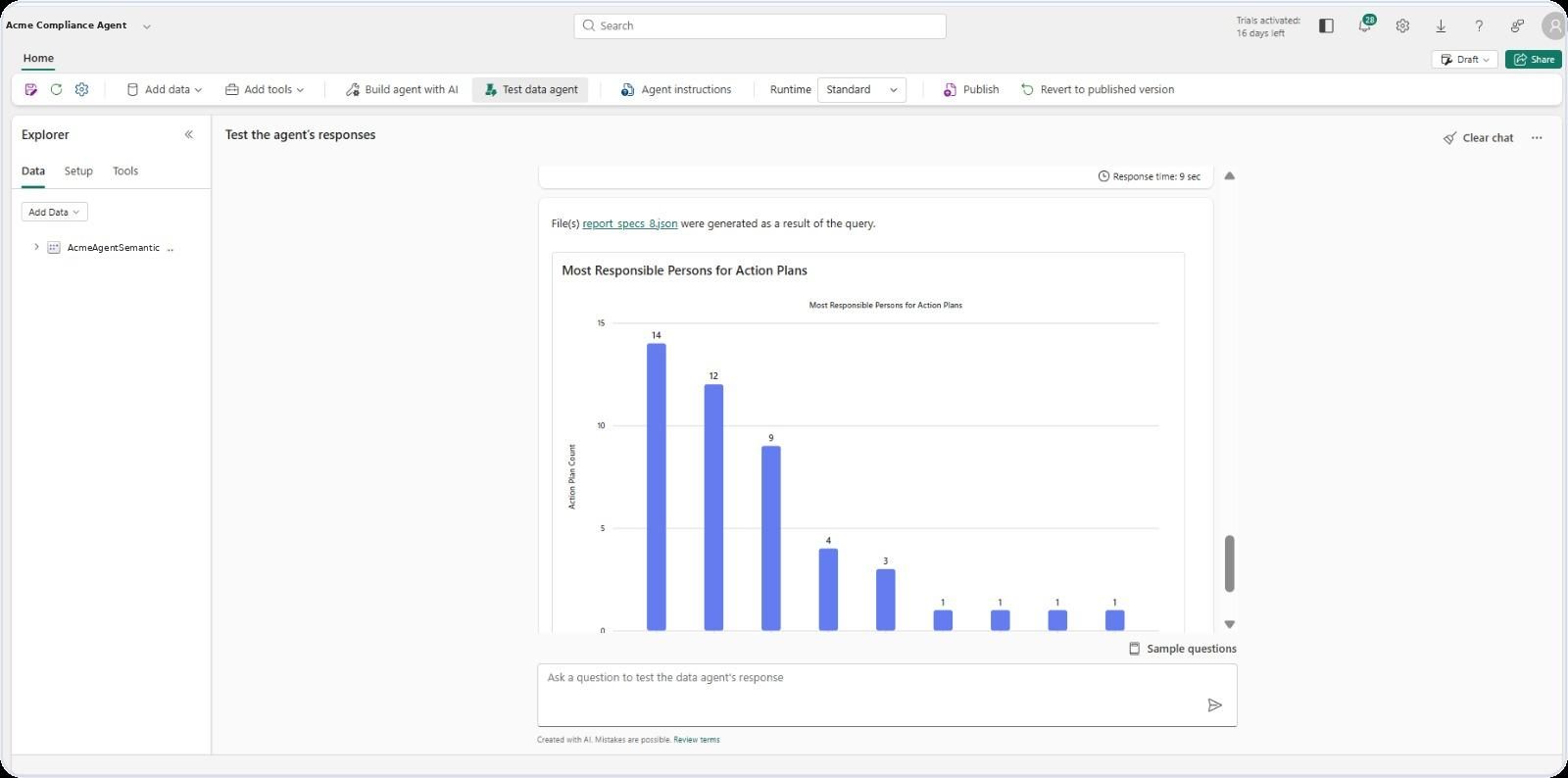Click Build agent with AI
This screenshot has width=1568, height=778.
pyautogui.click(x=402, y=89)
